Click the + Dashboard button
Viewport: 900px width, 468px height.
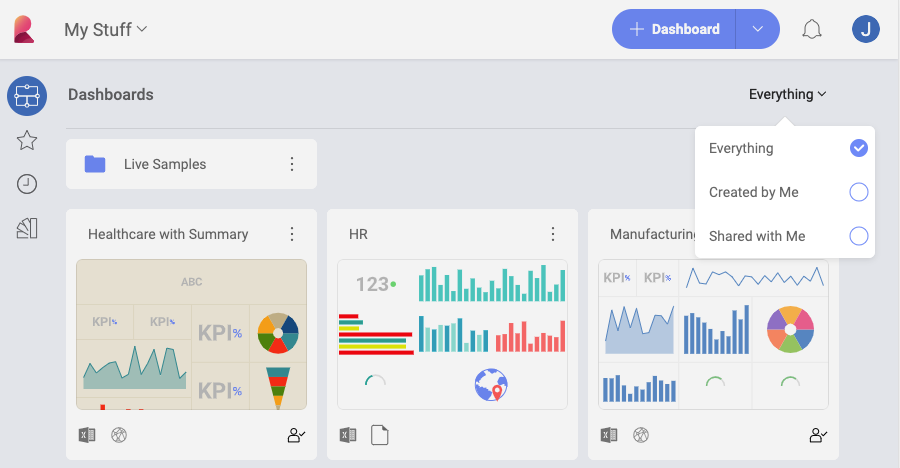674,30
